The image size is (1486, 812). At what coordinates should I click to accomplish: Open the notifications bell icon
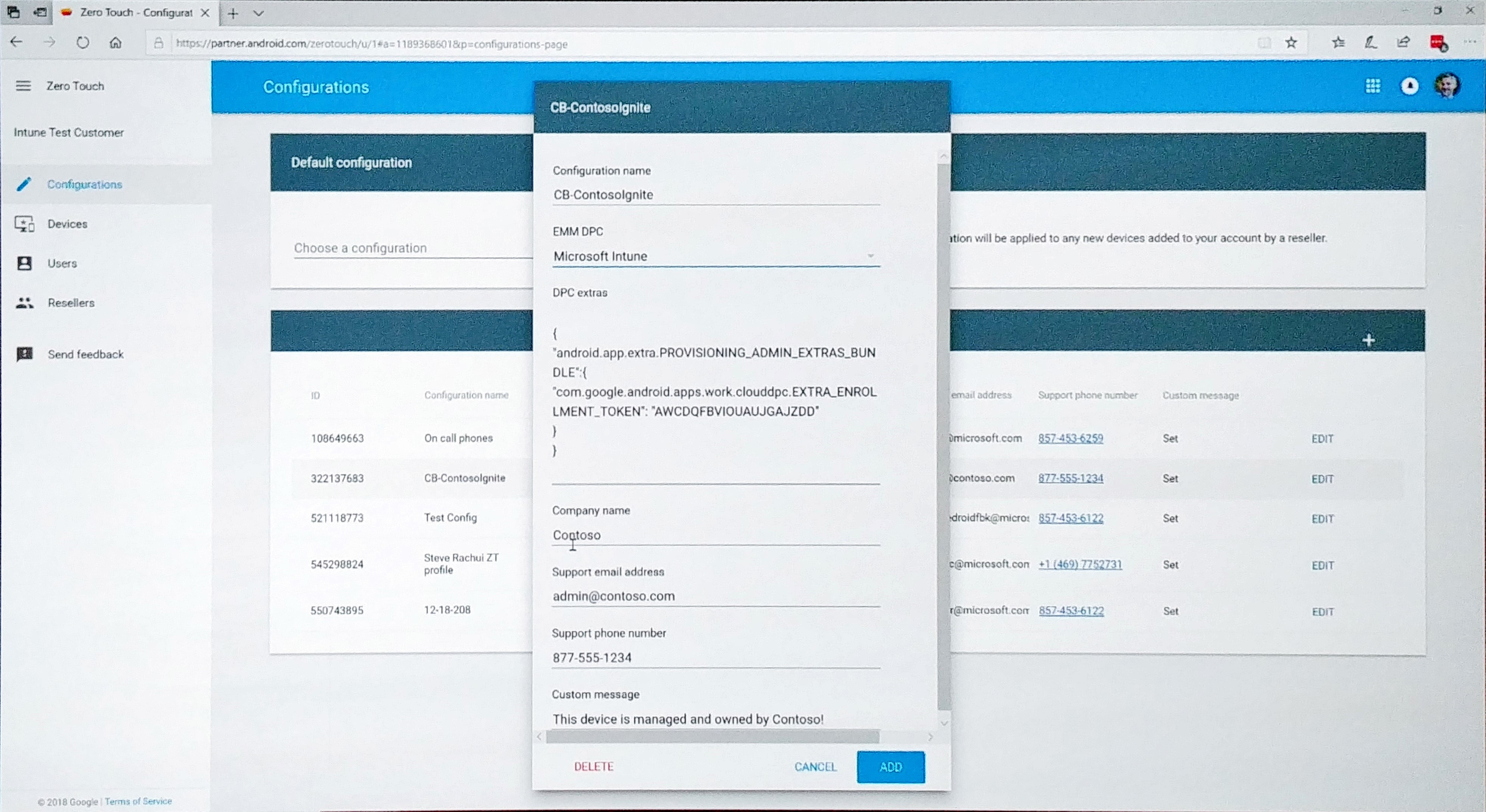tap(1410, 86)
